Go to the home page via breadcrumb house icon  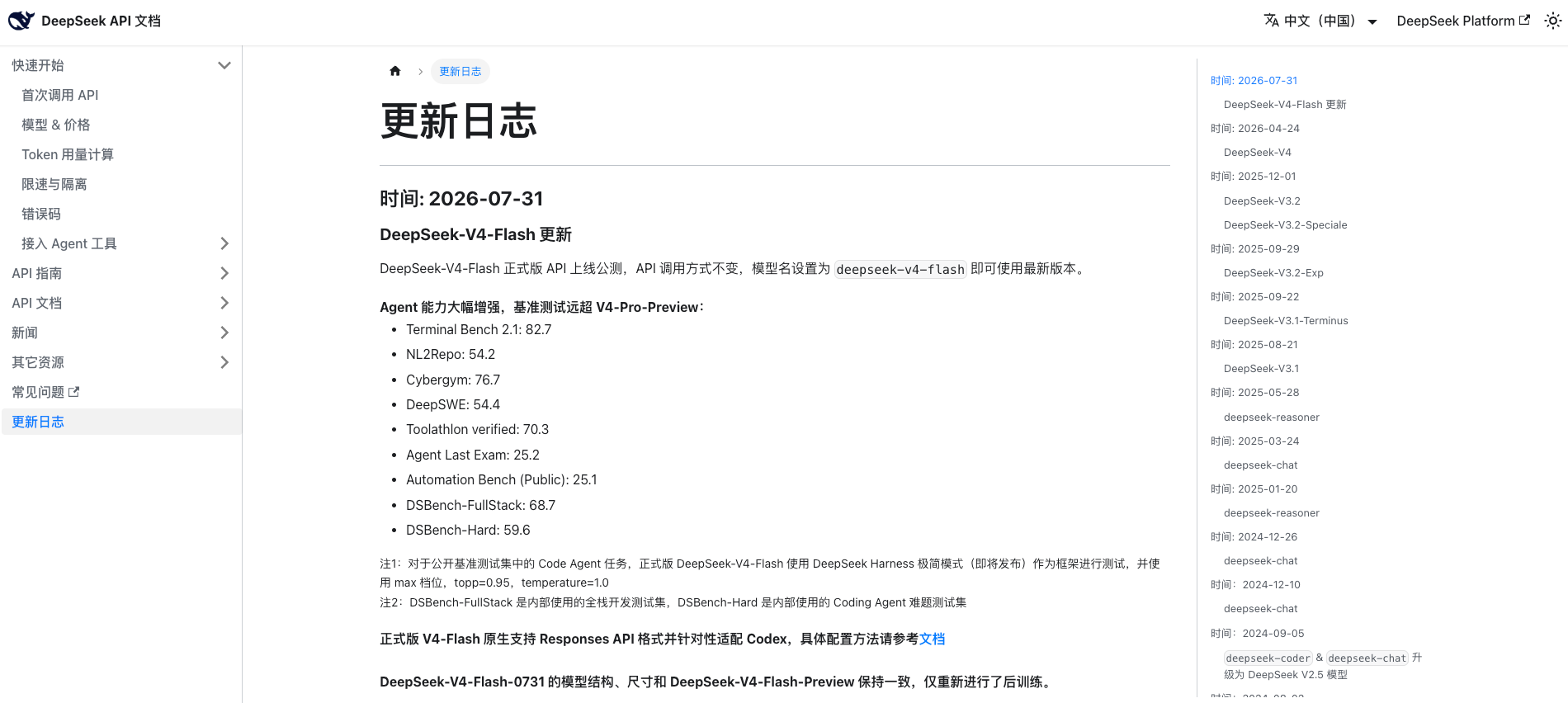[395, 71]
